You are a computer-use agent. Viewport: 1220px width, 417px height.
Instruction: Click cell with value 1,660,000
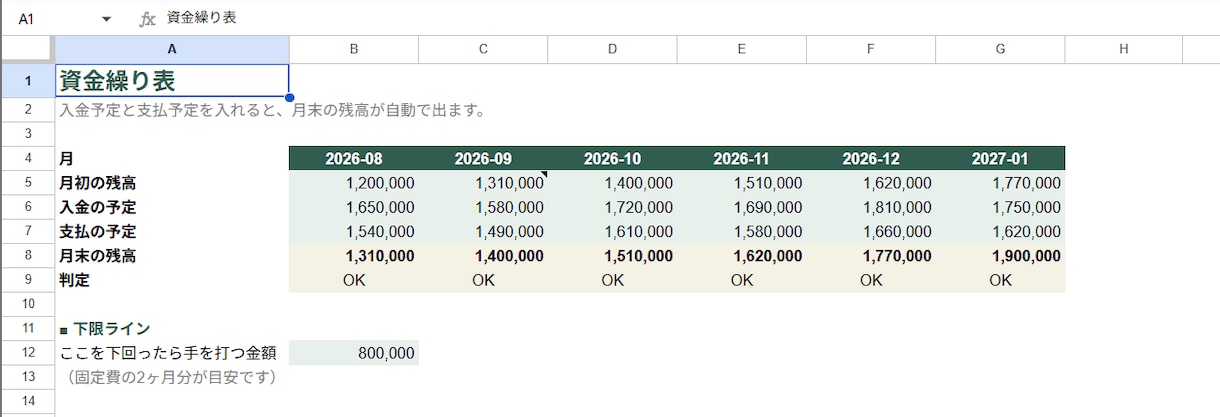[871, 231]
